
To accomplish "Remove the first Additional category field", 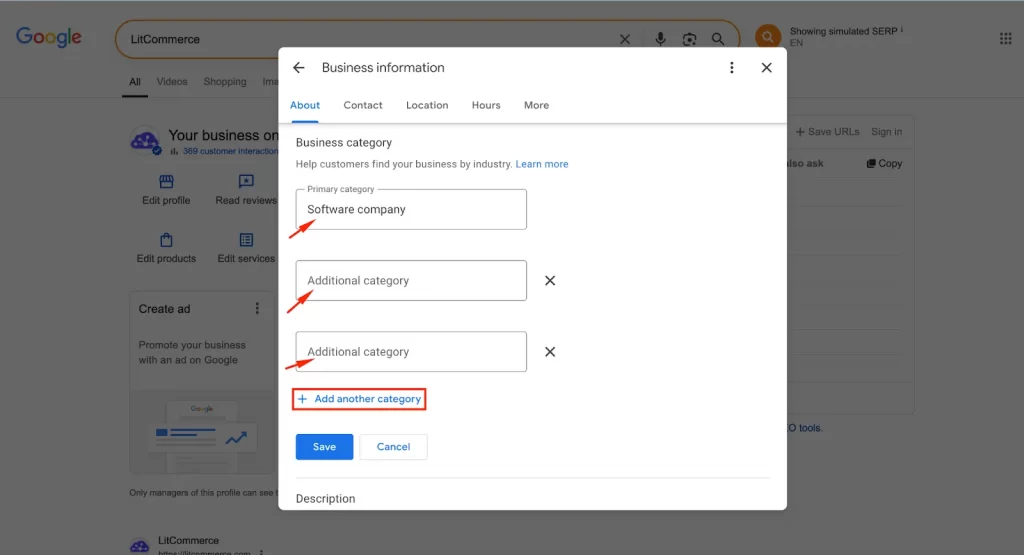I will click(550, 281).
